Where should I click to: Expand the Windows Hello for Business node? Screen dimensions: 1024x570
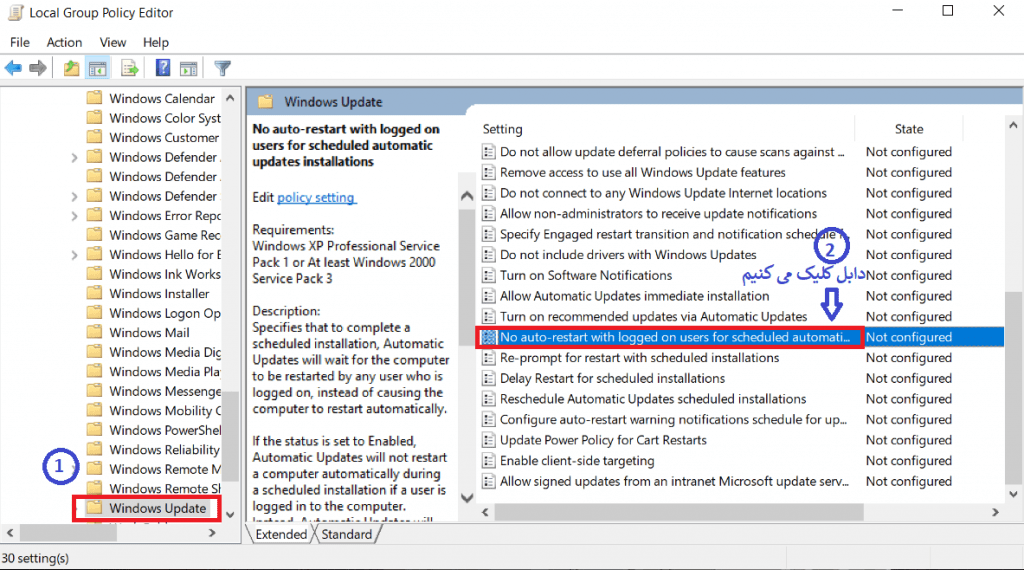point(74,255)
